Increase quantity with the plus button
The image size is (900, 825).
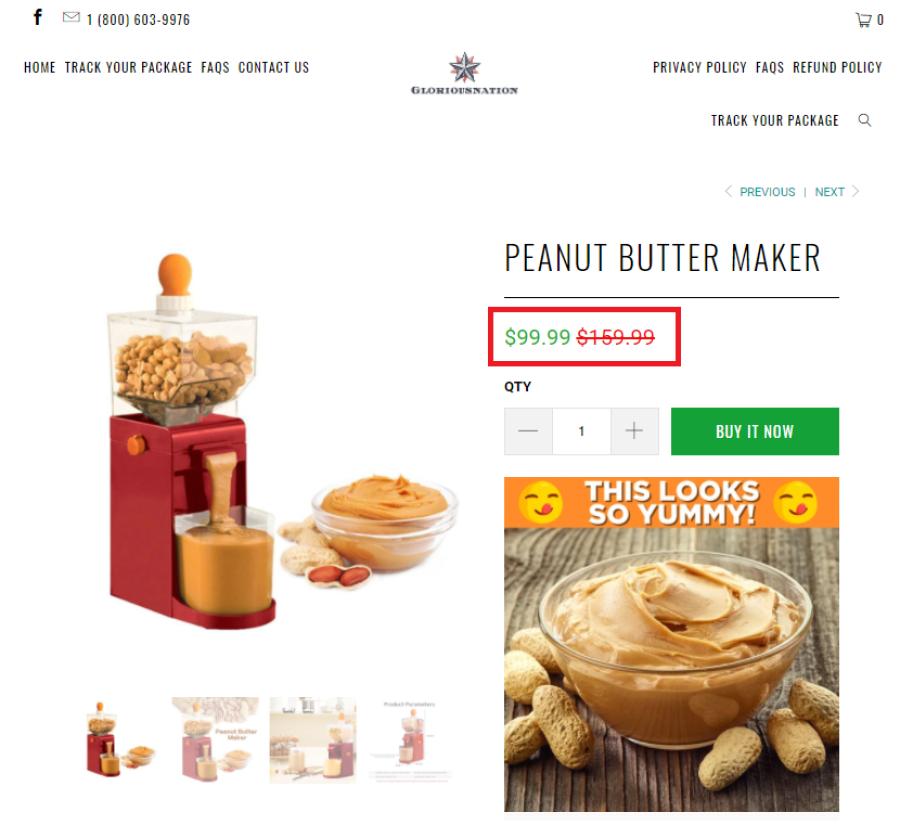[x=634, y=431]
